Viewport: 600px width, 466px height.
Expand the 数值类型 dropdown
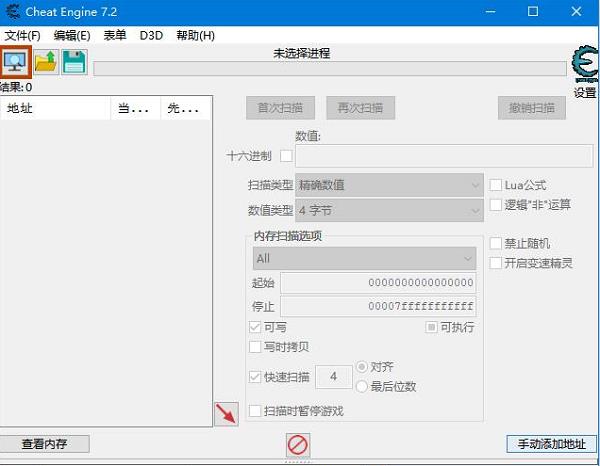(390, 211)
